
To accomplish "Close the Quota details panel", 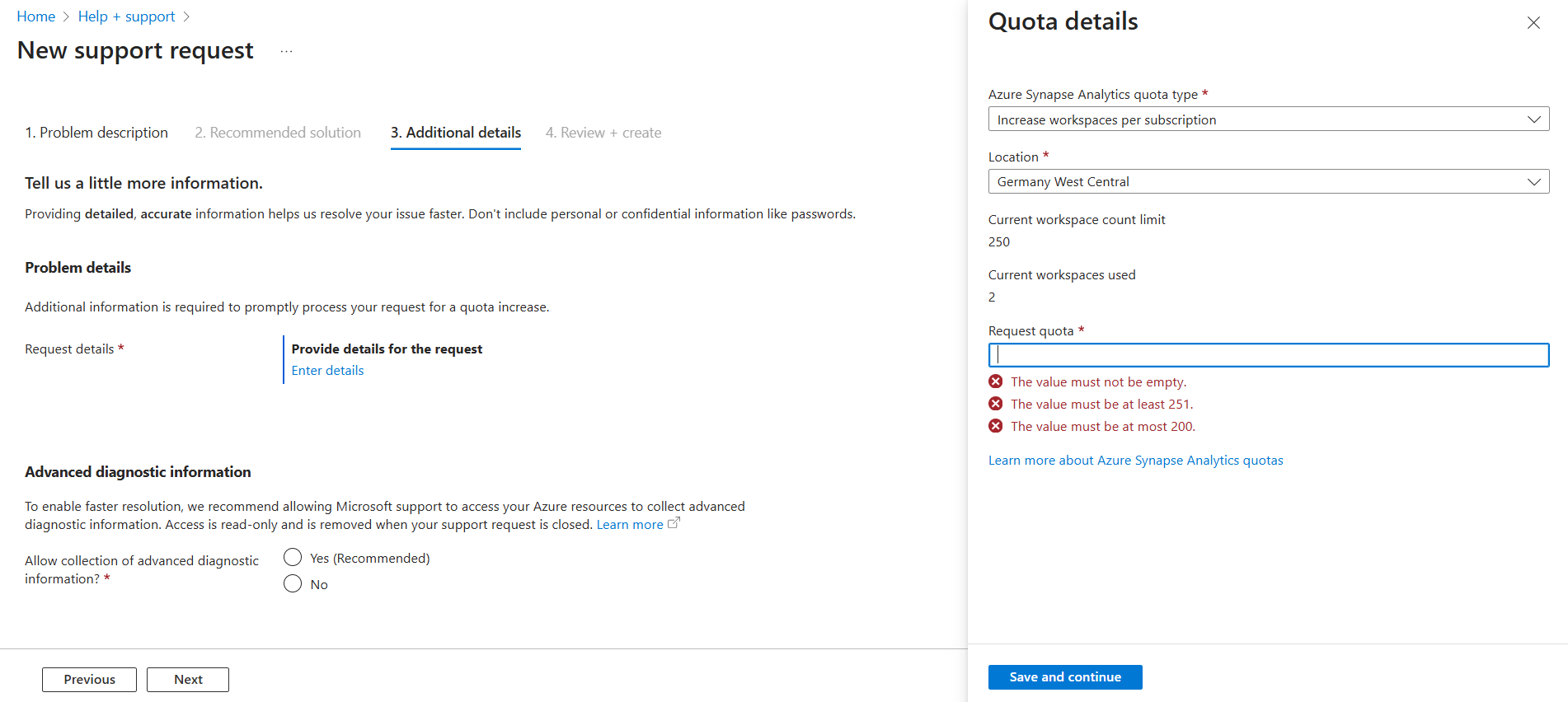I will click(x=1533, y=23).
